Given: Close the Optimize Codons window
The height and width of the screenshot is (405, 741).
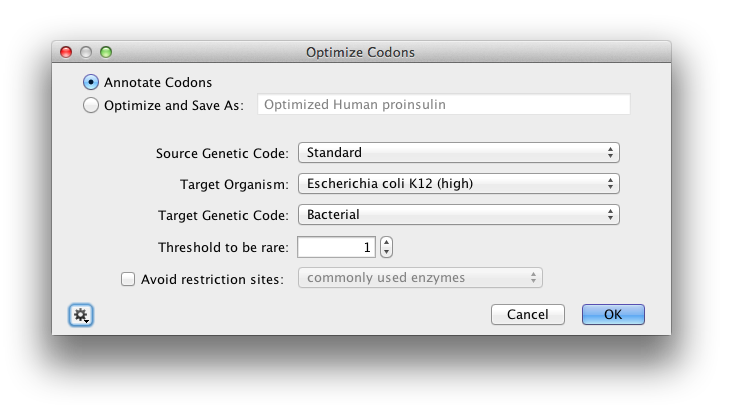Looking at the screenshot, I should 66,52.
